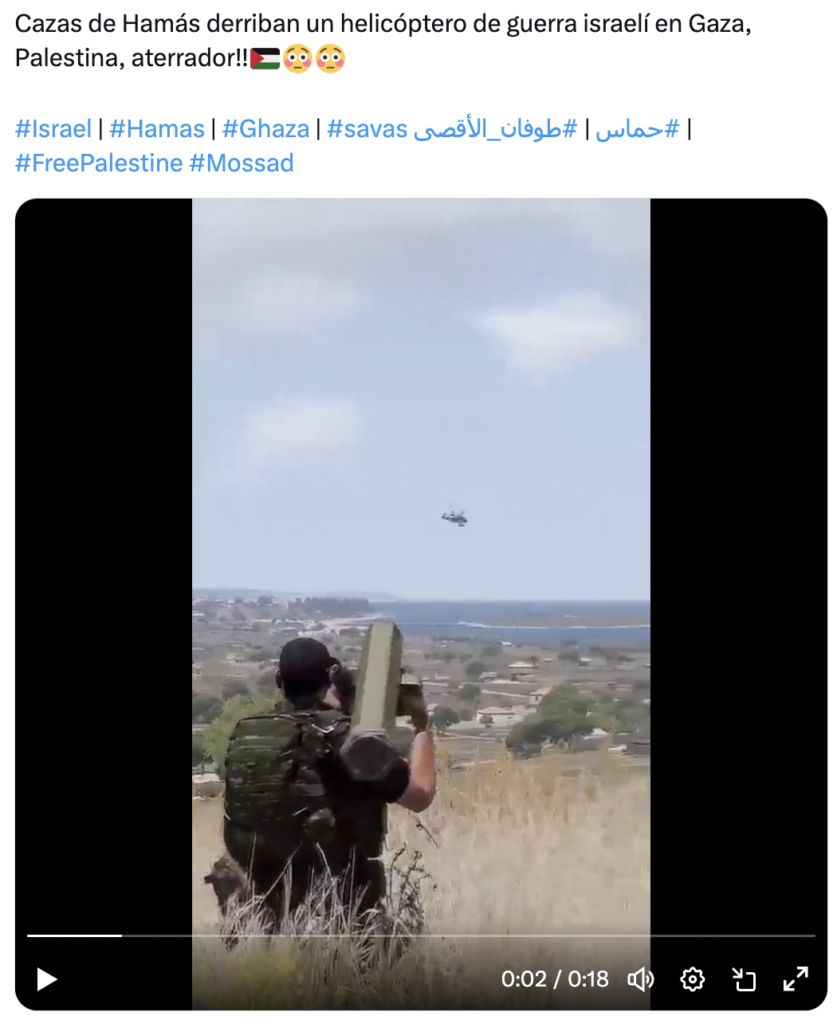Seek to the middle of the progress bar
Screen dimensions: 837x1024
[x=421, y=936]
